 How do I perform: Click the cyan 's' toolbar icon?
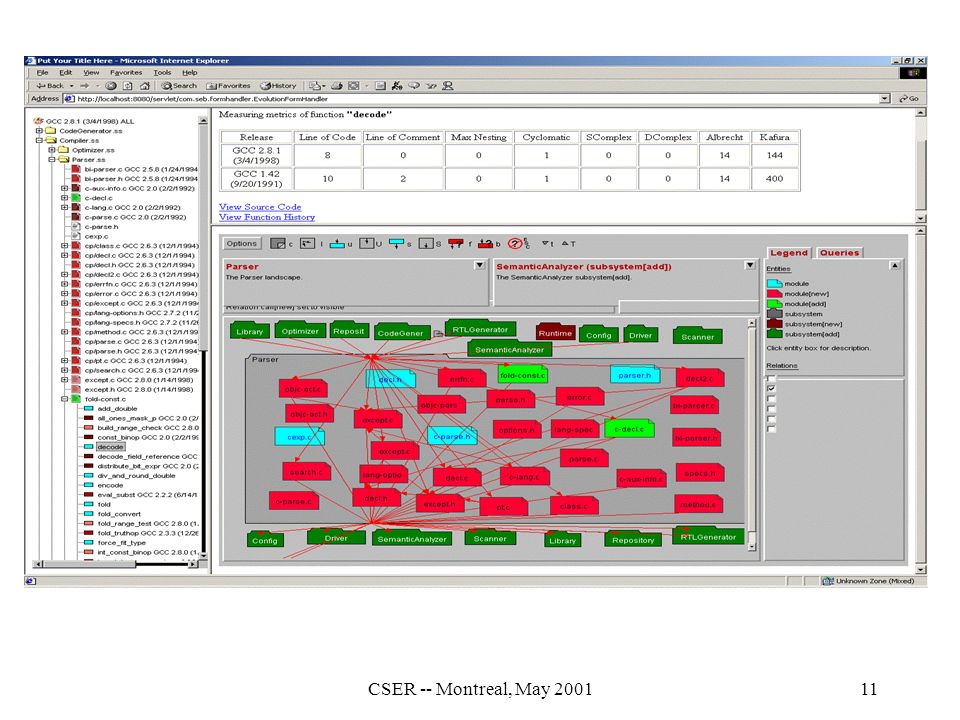coord(397,244)
